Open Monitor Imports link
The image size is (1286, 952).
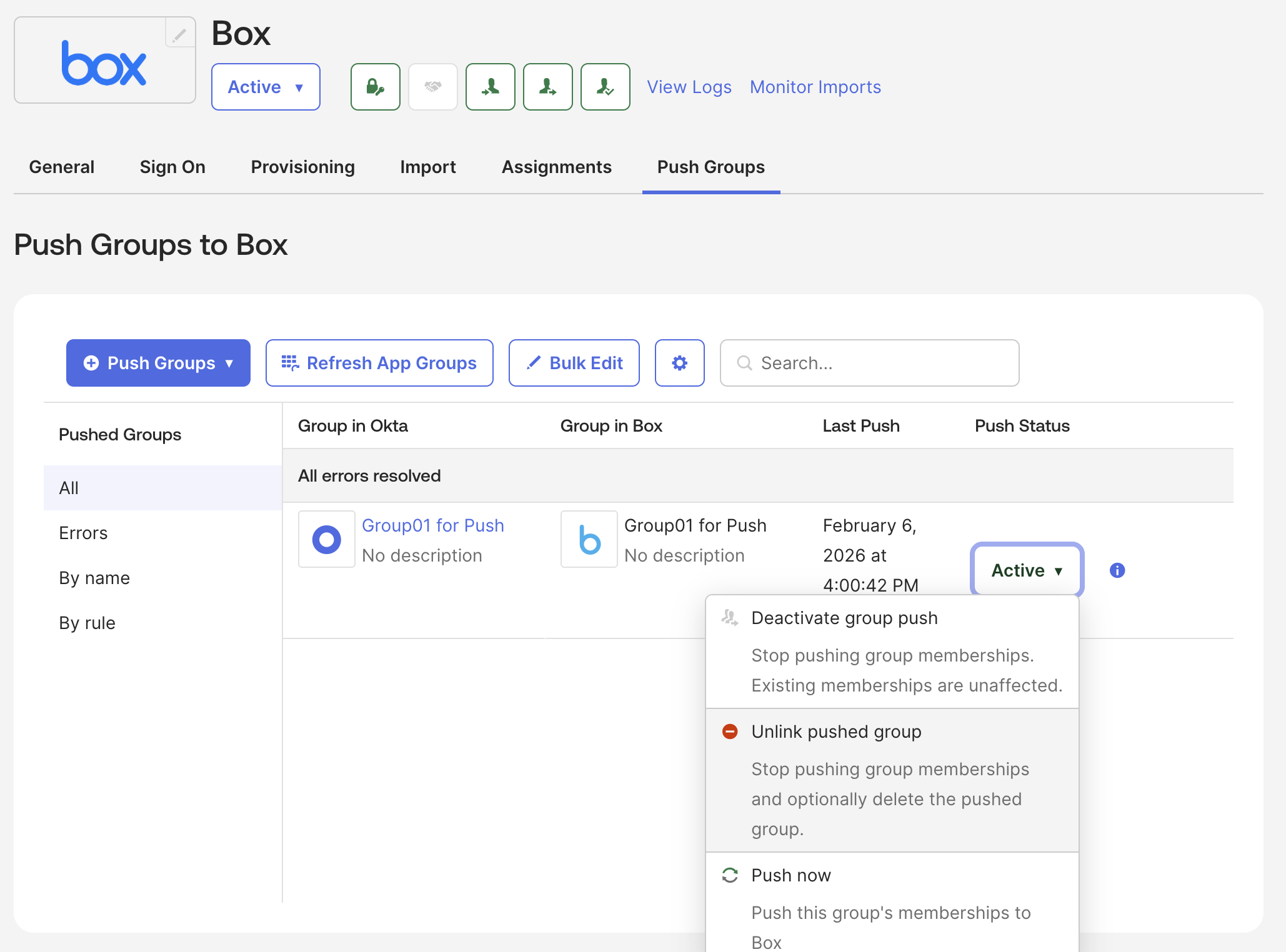pos(815,87)
